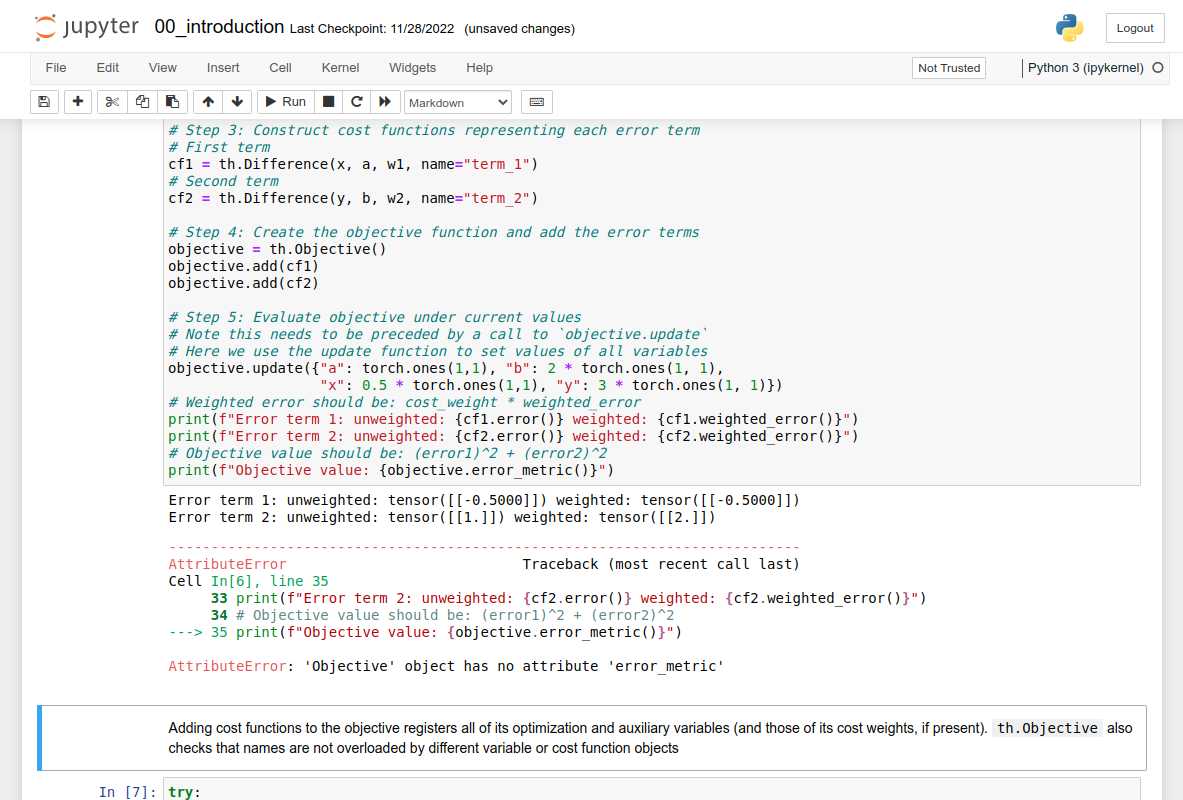Image resolution: width=1183 pixels, height=800 pixels.
Task: Insert a new cell below
Action: point(77,101)
